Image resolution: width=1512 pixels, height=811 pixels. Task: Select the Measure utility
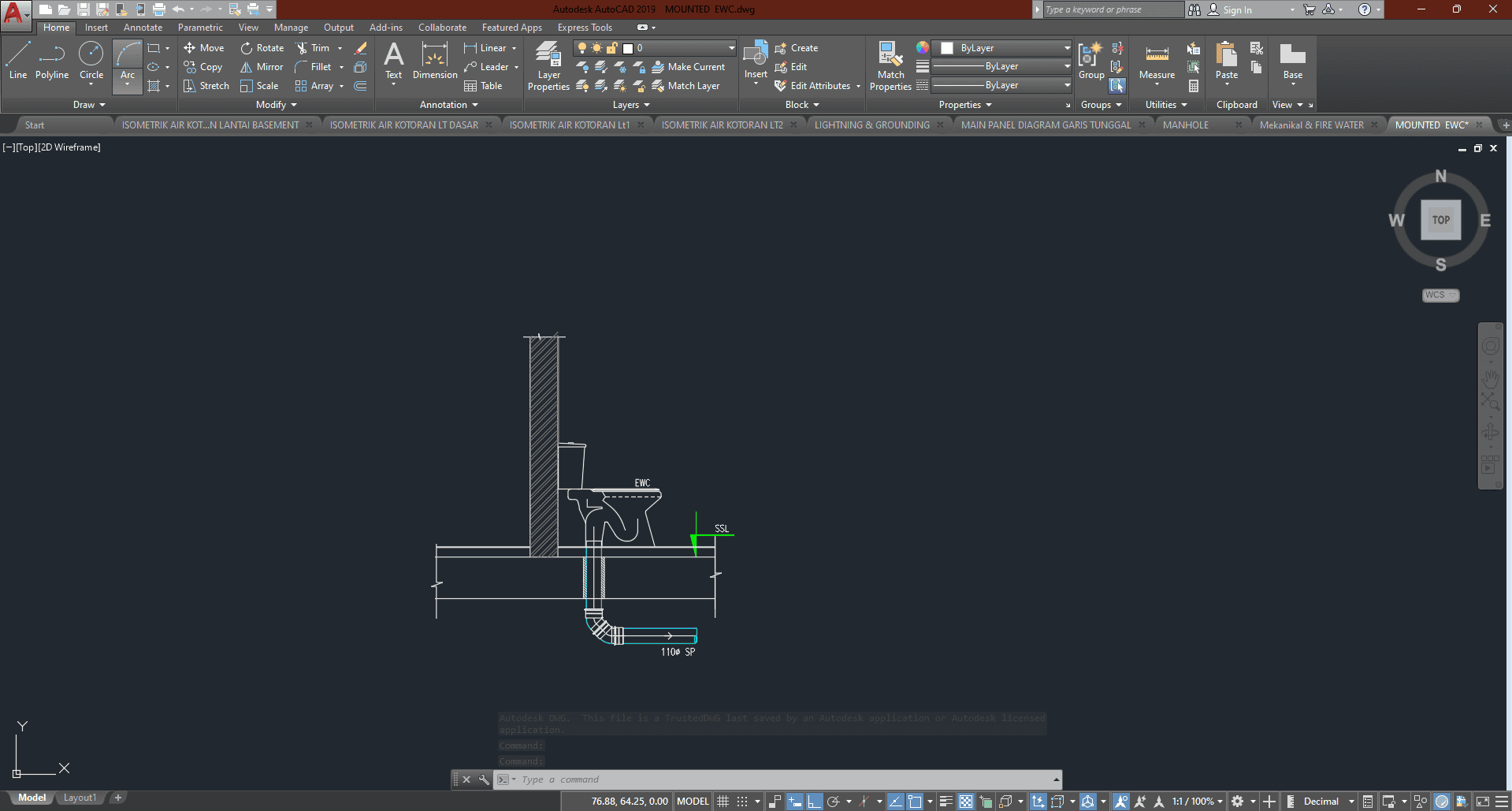pyautogui.click(x=1157, y=61)
